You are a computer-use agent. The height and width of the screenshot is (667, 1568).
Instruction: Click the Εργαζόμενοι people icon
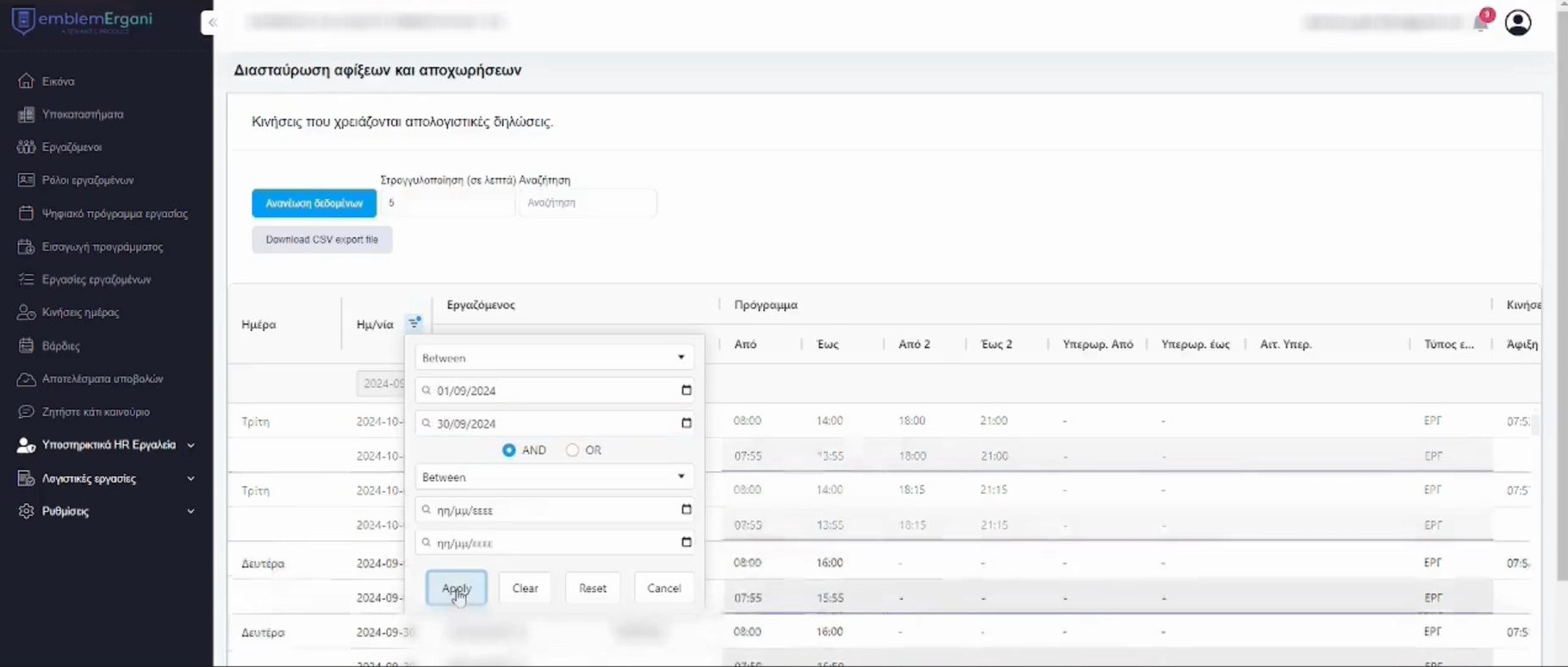click(x=26, y=147)
